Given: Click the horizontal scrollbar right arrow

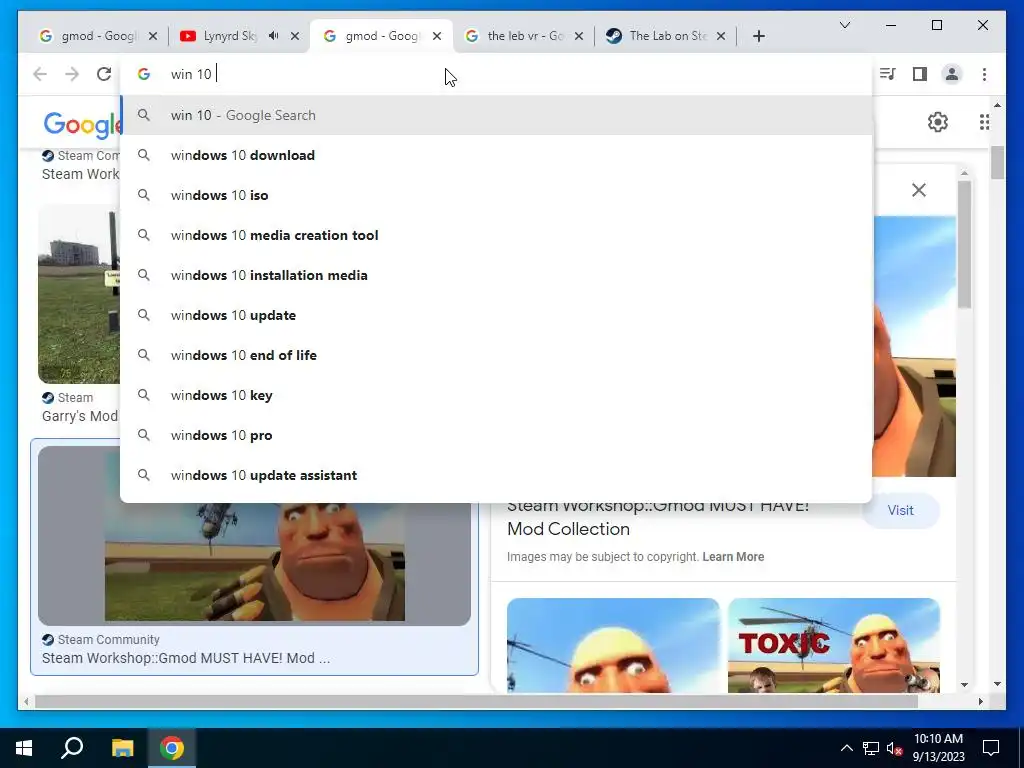Looking at the screenshot, I should tap(980, 702).
